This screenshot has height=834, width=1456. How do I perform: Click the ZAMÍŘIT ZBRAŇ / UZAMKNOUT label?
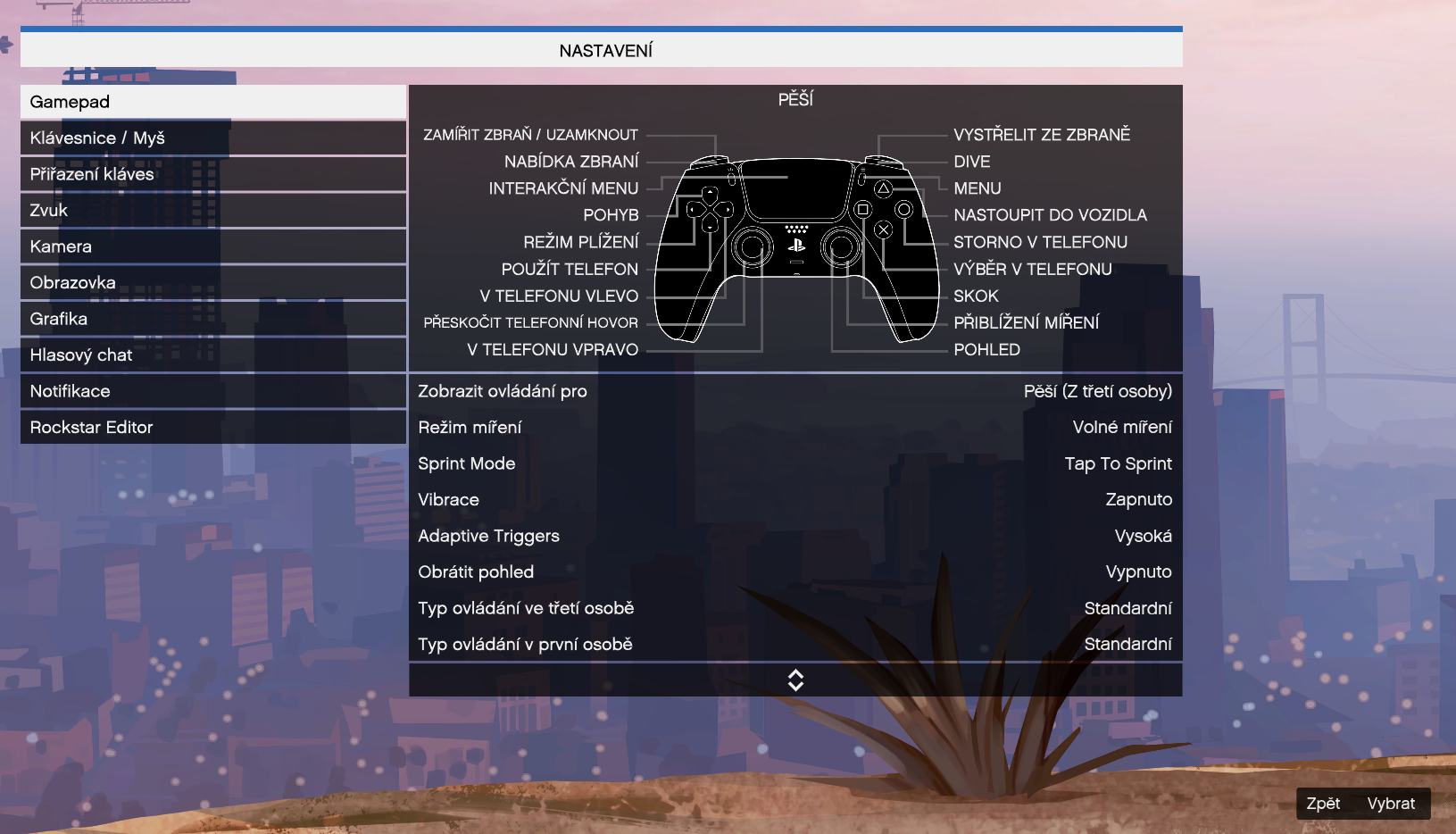pos(530,135)
